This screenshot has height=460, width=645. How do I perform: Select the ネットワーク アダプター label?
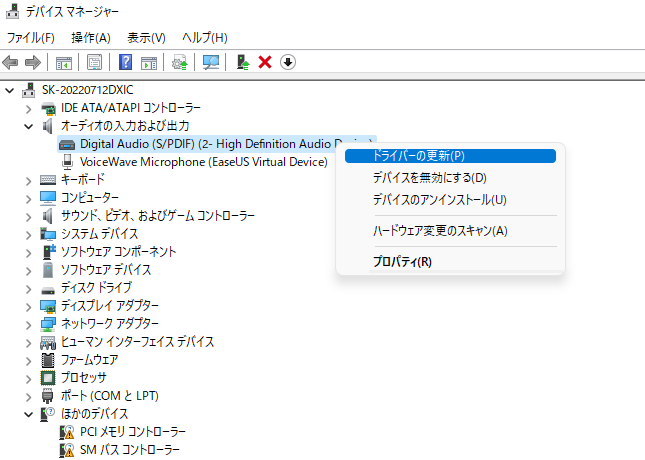110,324
